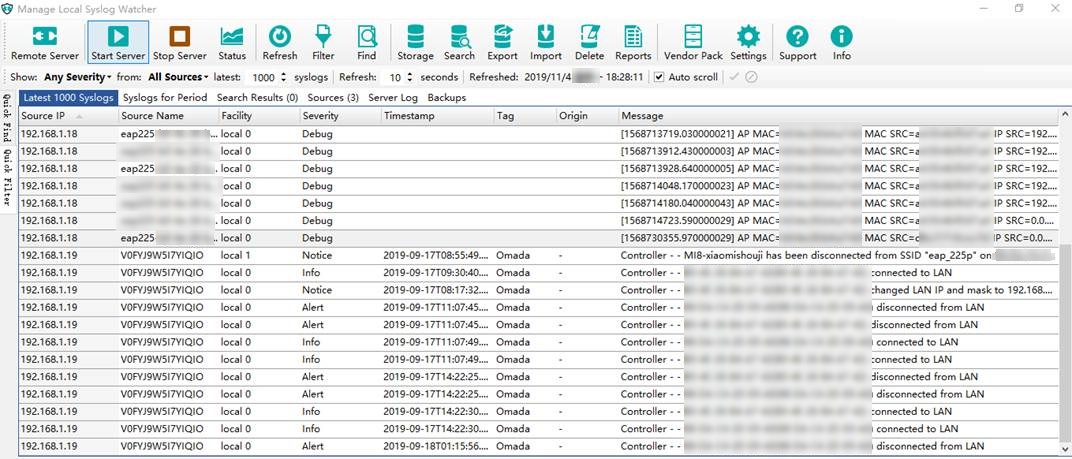This screenshot has width=1072, height=459.
Task: Click the Message column header
Action: (839, 116)
